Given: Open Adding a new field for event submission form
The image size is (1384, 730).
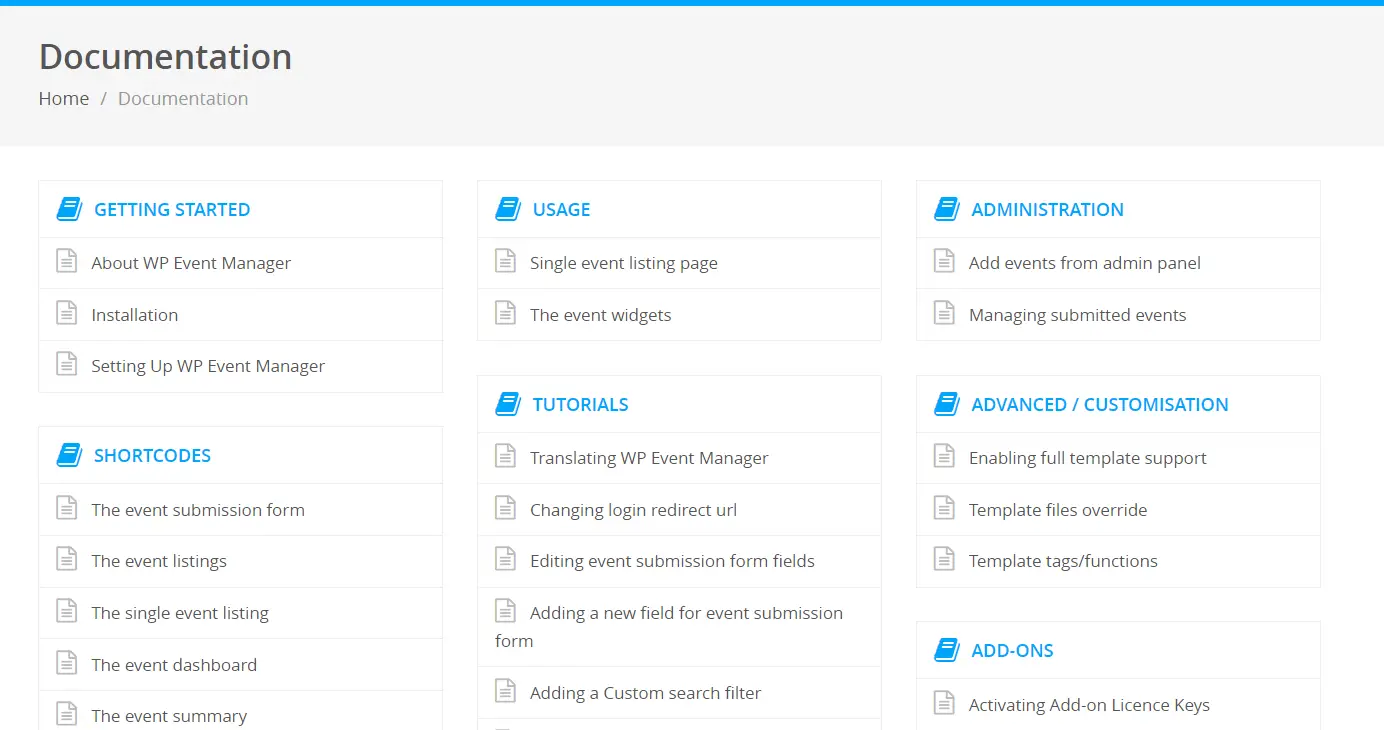Looking at the screenshot, I should (x=669, y=627).
